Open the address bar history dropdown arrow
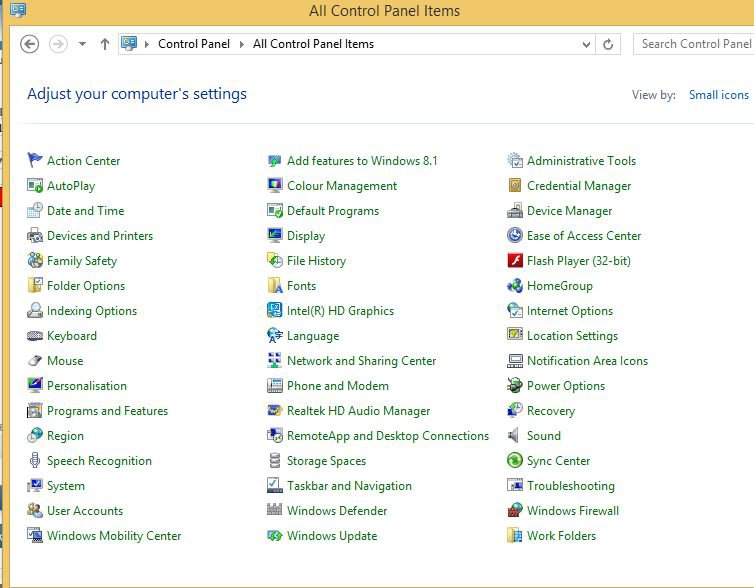The height and width of the screenshot is (588, 754). [586, 44]
